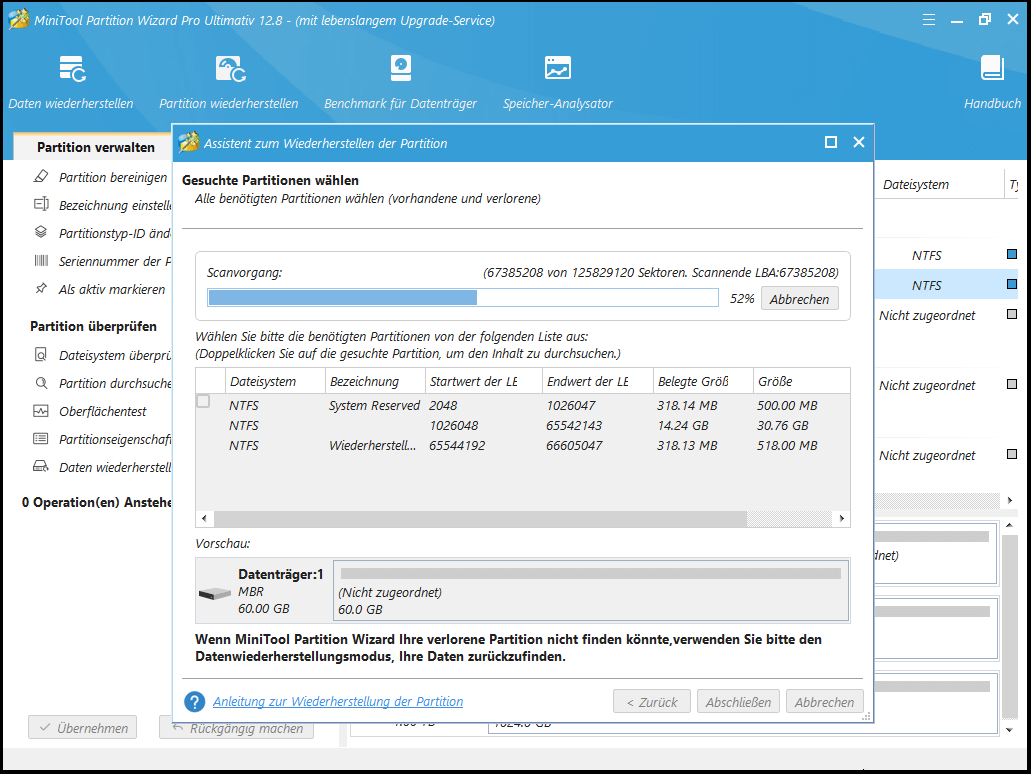Image resolution: width=1031 pixels, height=774 pixels.
Task: Launch Benchmark für Datenträger
Action: [x=400, y=83]
